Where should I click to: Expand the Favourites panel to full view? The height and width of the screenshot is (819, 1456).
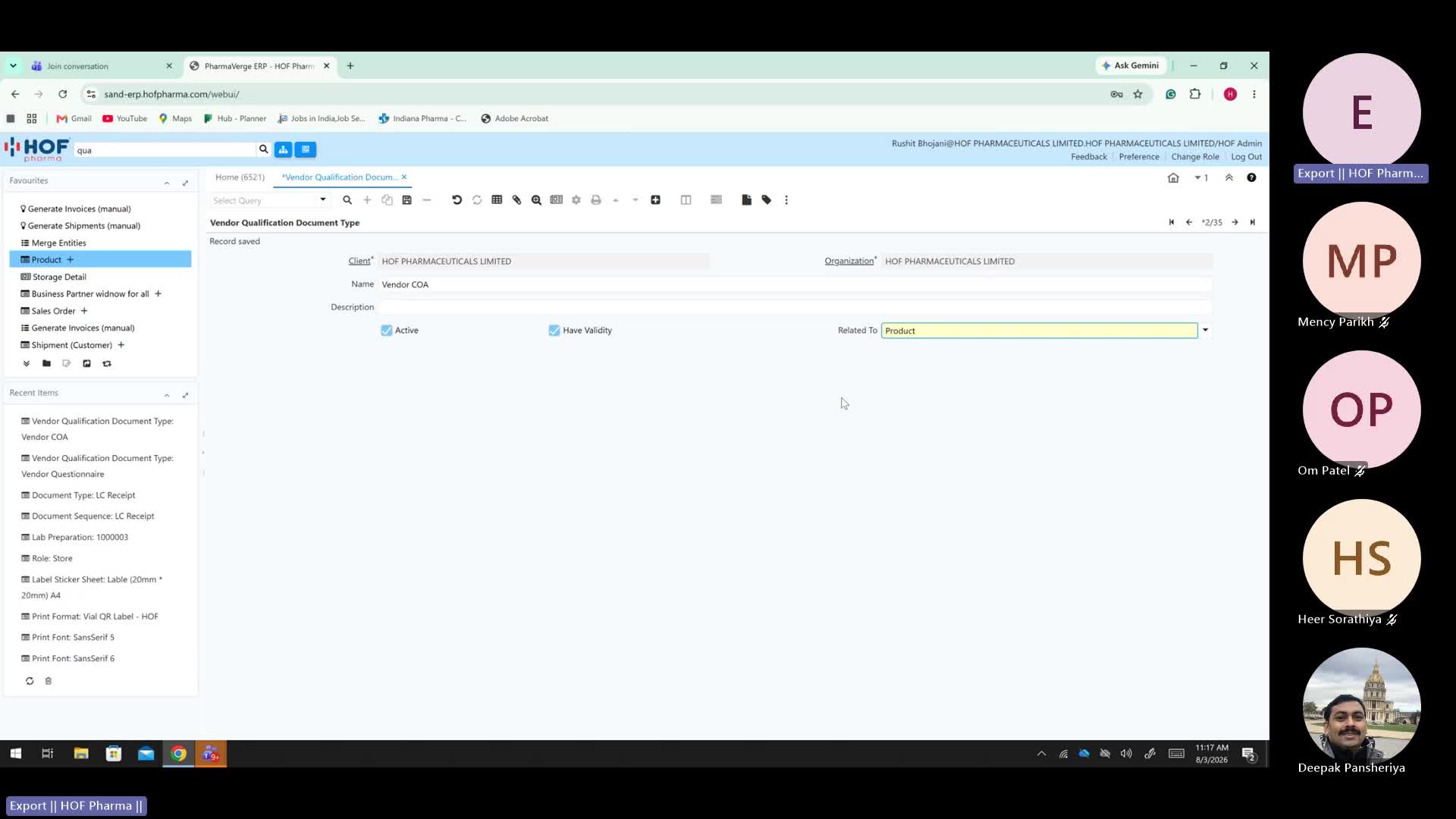185,183
